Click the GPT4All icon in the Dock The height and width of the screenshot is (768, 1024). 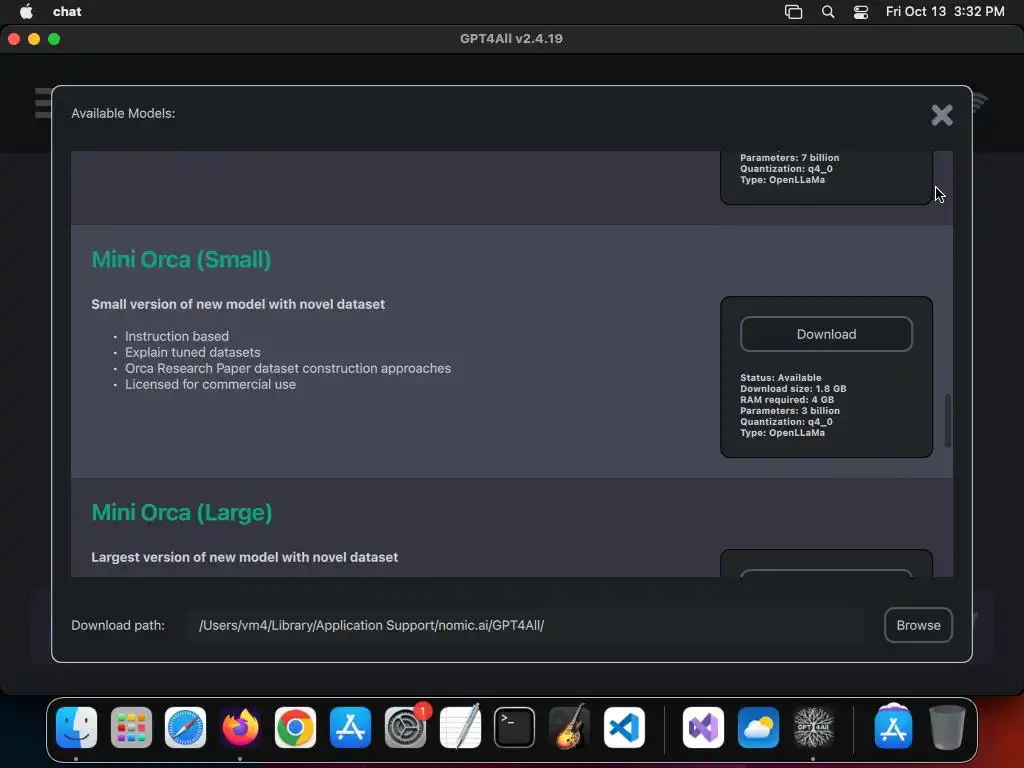point(813,728)
